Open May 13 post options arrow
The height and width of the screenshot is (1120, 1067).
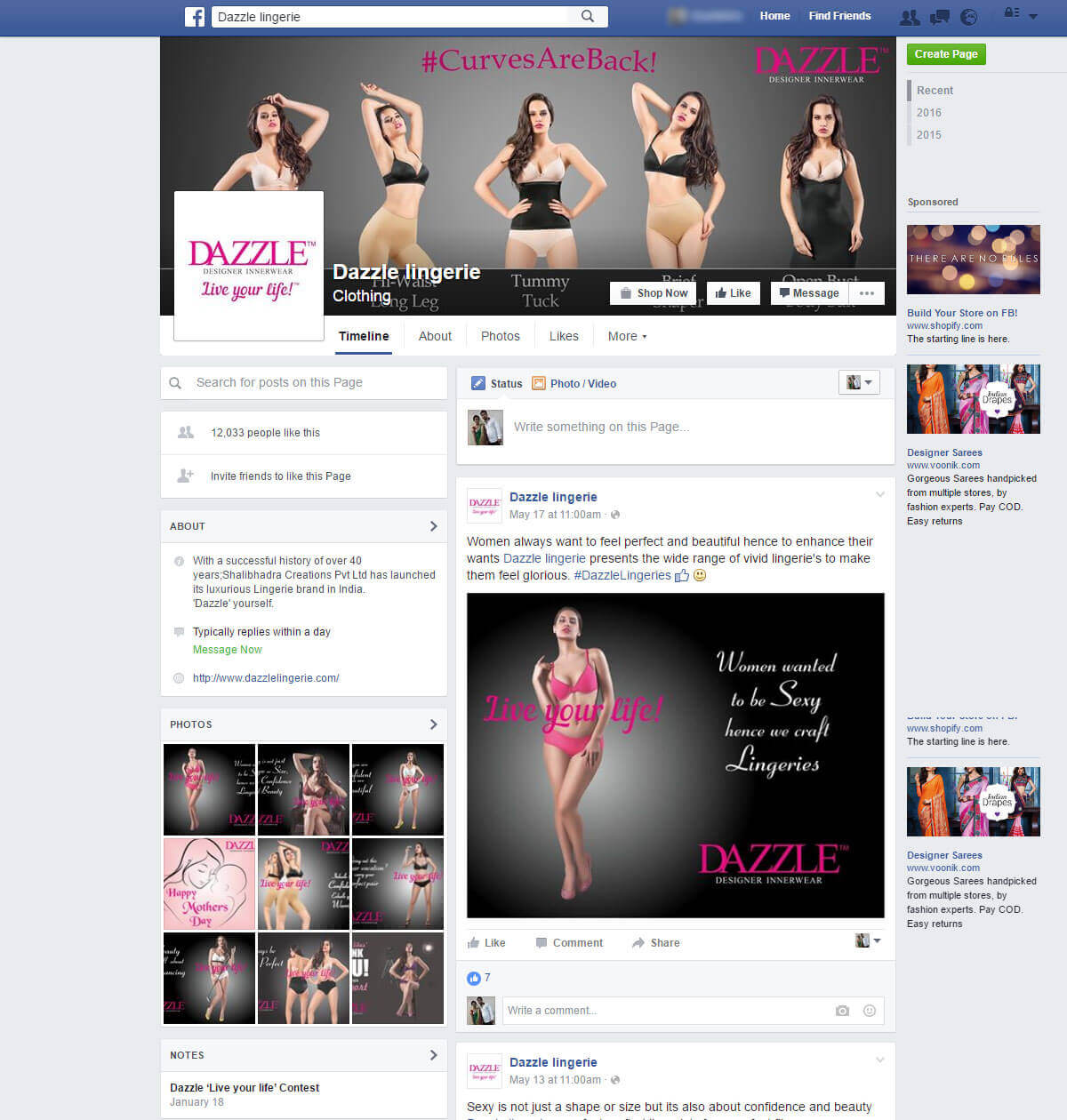pos(880,1060)
